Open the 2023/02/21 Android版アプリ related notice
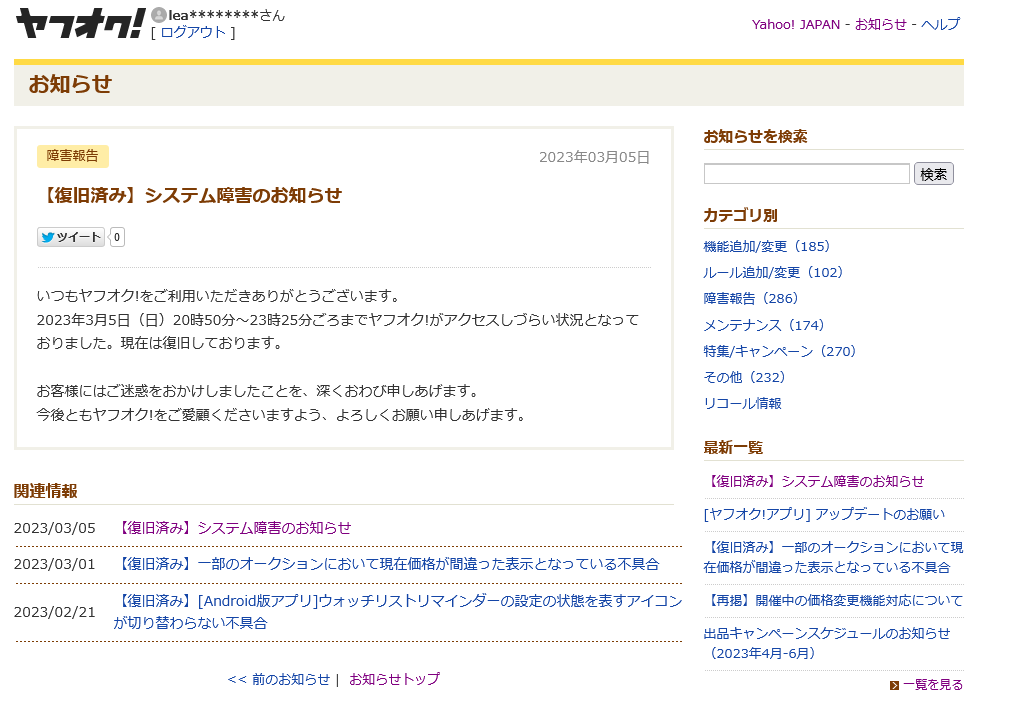This screenshot has height=706, width=1010. 398,612
